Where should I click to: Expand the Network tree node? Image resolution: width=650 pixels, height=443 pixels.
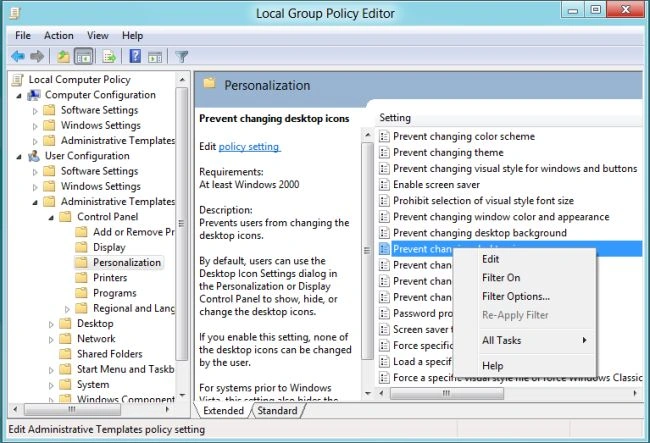click(x=51, y=340)
